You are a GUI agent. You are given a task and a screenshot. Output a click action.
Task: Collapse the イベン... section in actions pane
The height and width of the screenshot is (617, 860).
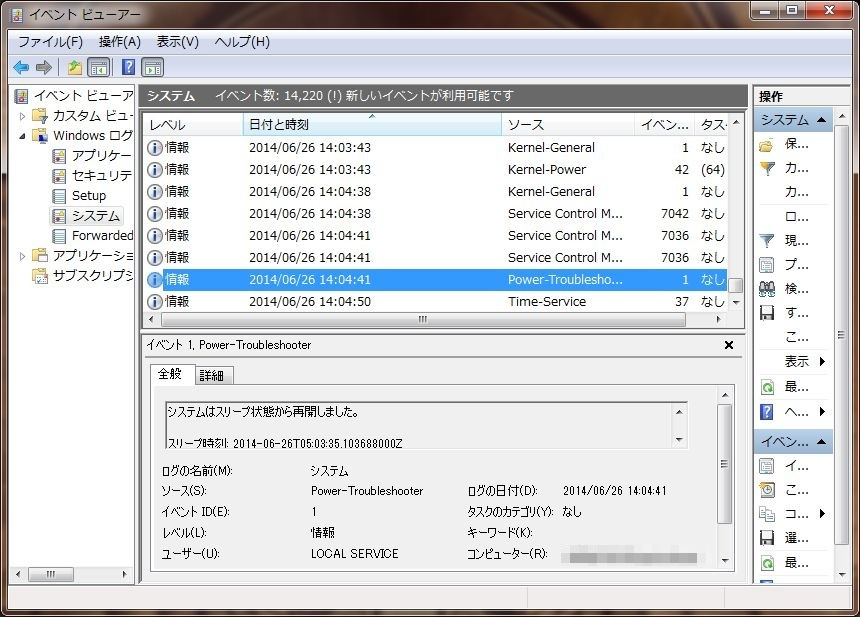(x=822, y=441)
